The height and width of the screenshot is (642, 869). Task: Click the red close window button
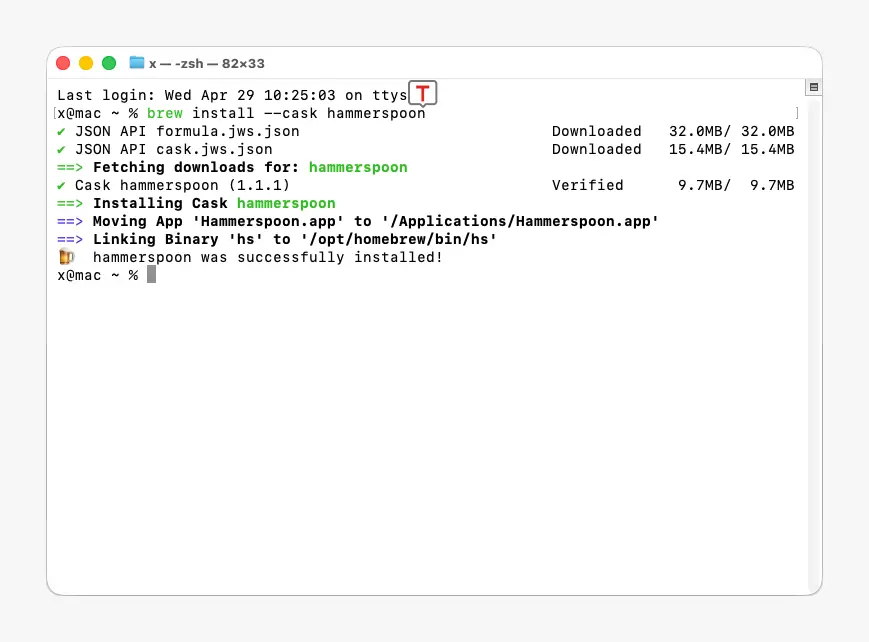click(x=63, y=63)
